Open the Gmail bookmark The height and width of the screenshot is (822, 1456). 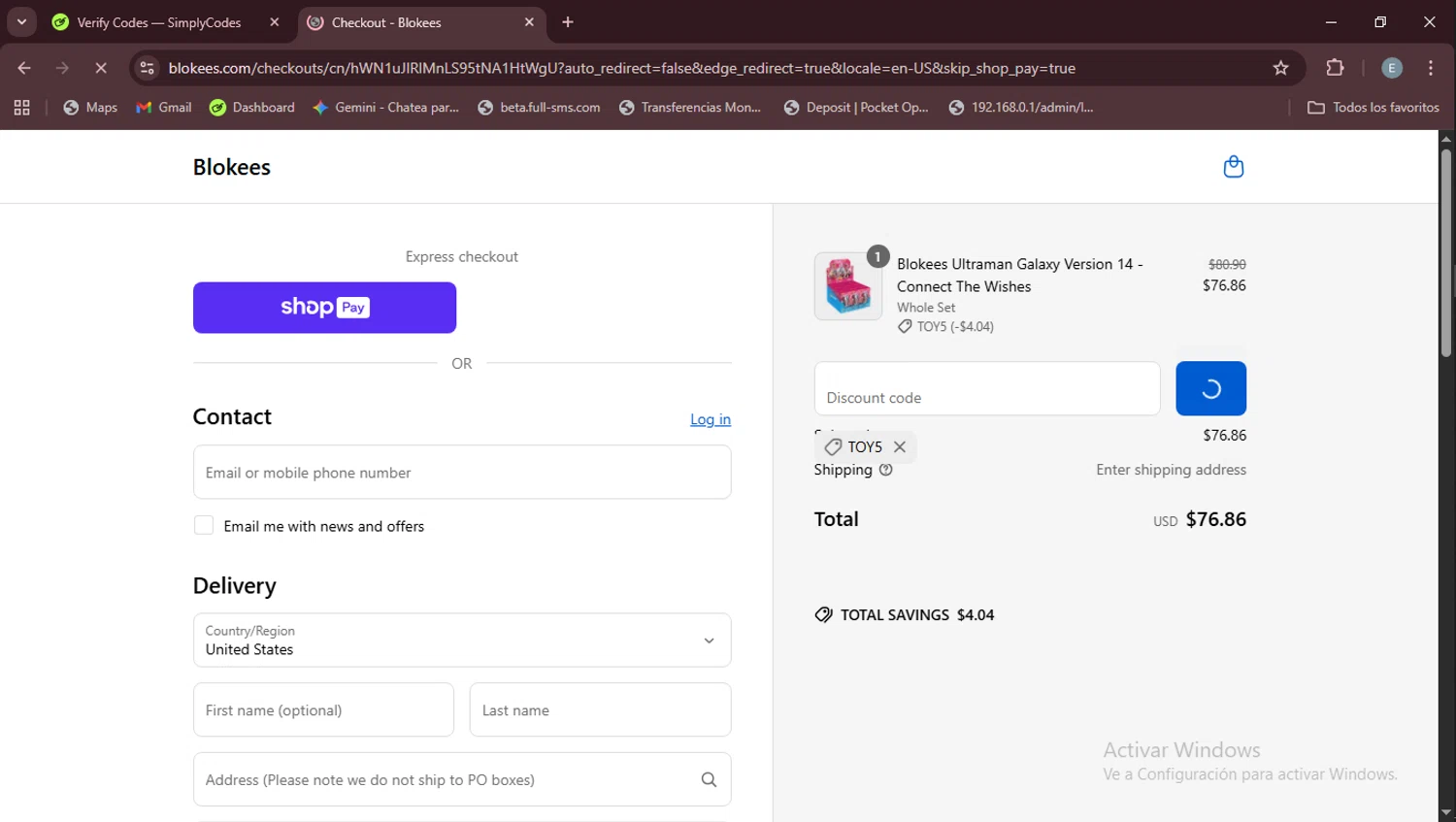point(164,108)
